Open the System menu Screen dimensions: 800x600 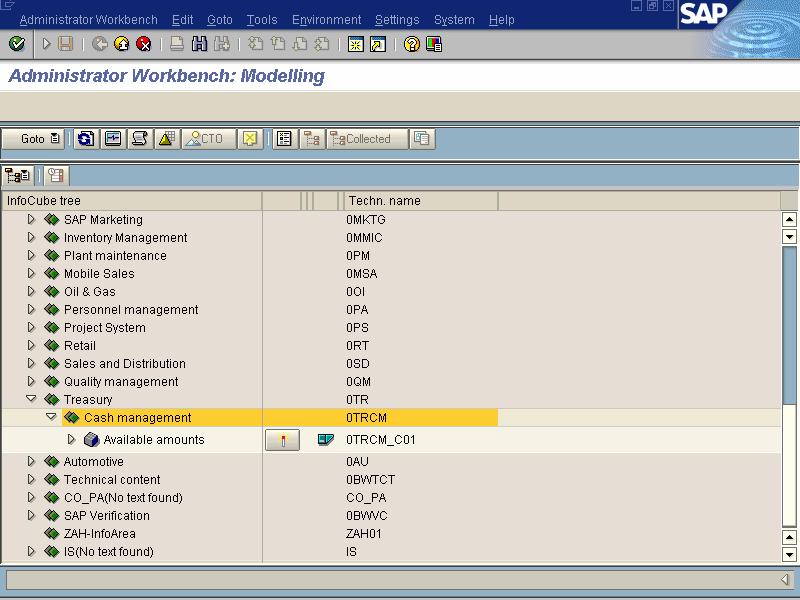(x=454, y=20)
